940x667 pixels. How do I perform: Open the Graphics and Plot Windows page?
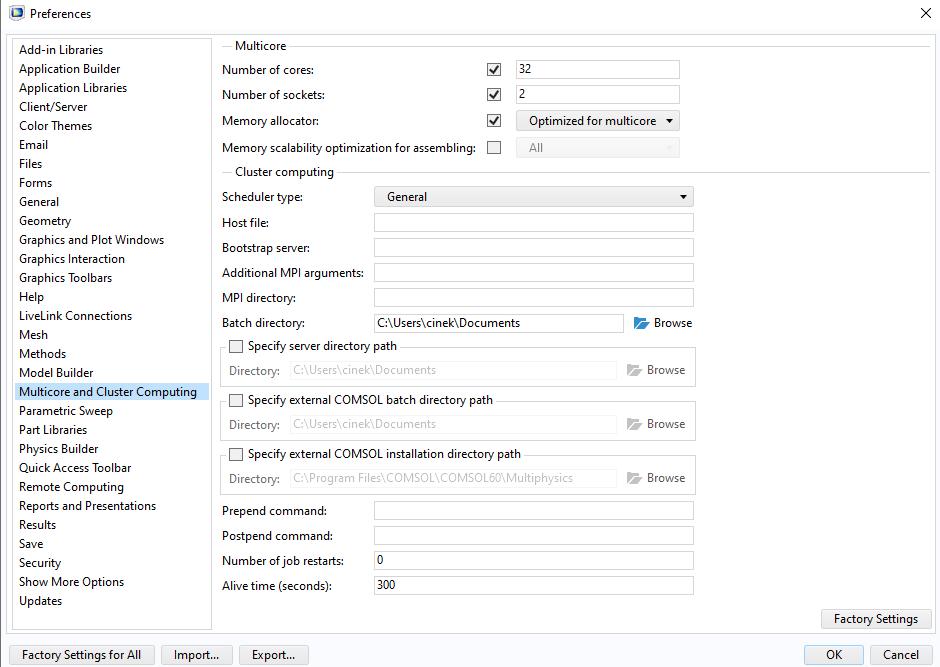coord(91,240)
